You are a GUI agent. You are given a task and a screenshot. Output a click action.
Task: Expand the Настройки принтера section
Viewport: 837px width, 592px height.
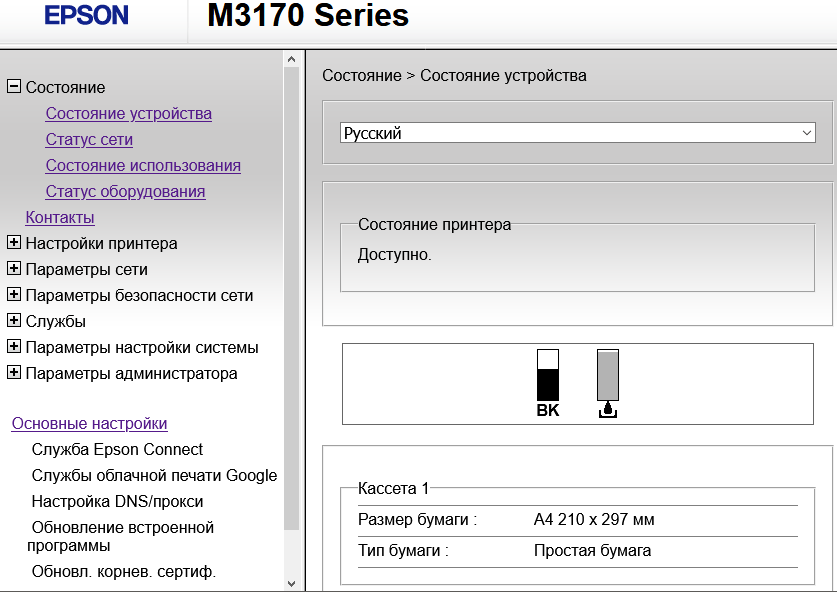click(x=14, y=243)
